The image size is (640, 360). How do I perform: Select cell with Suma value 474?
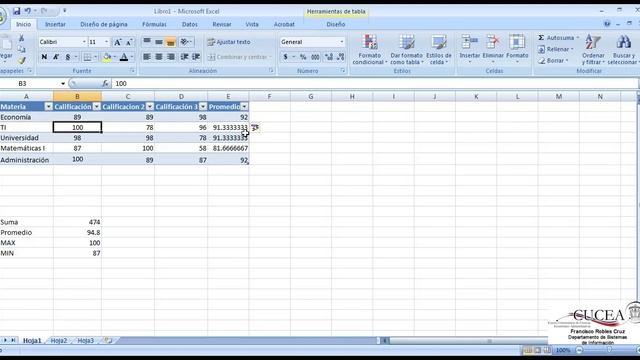(x=77, y=222)
